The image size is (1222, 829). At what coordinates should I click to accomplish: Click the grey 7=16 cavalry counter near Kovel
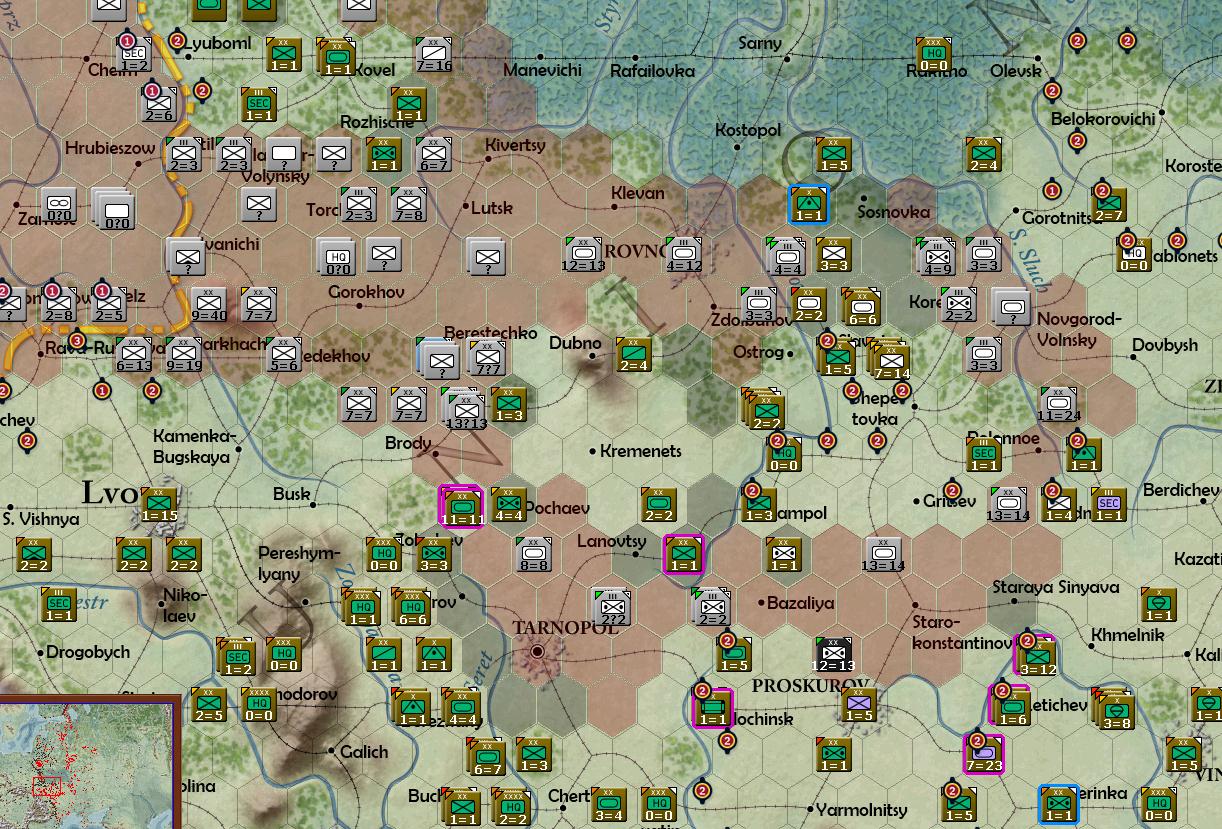click(x=434, y=54)
